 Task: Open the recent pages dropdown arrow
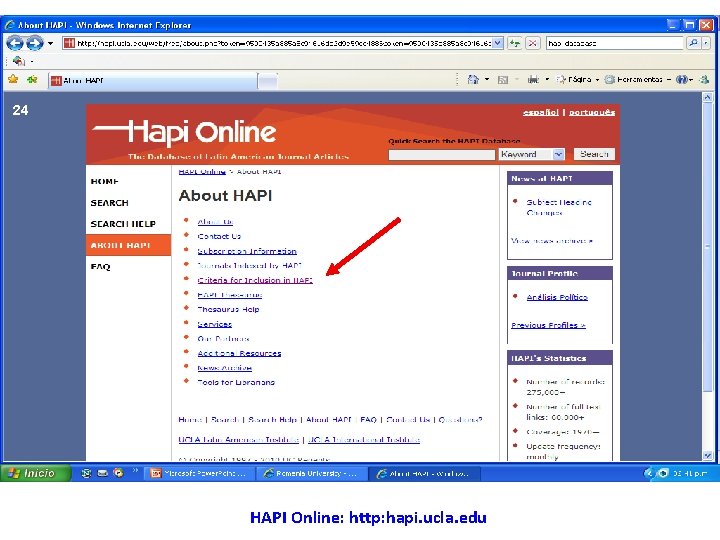pos(51,44)
